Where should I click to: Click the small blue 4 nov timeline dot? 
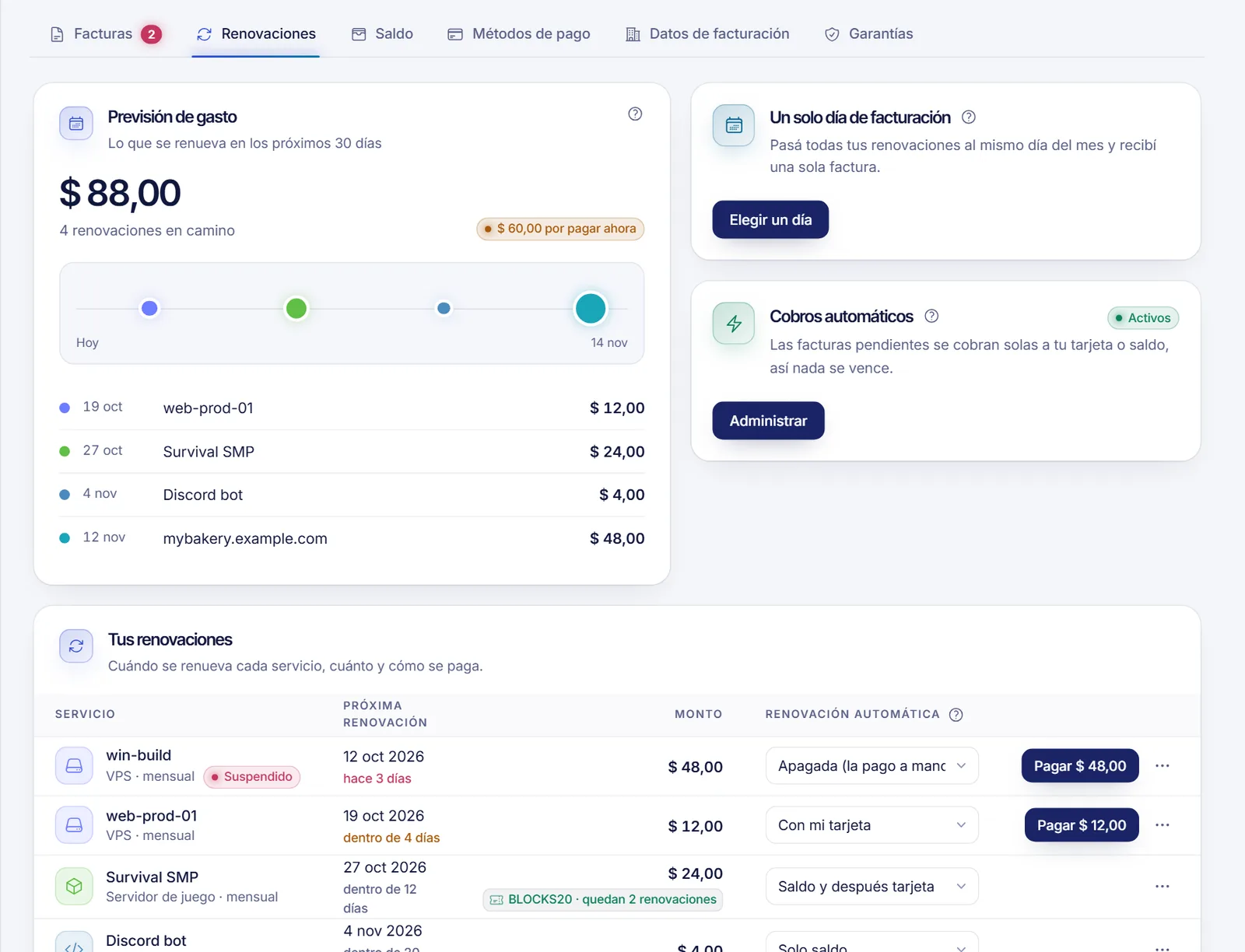point(444,309)
